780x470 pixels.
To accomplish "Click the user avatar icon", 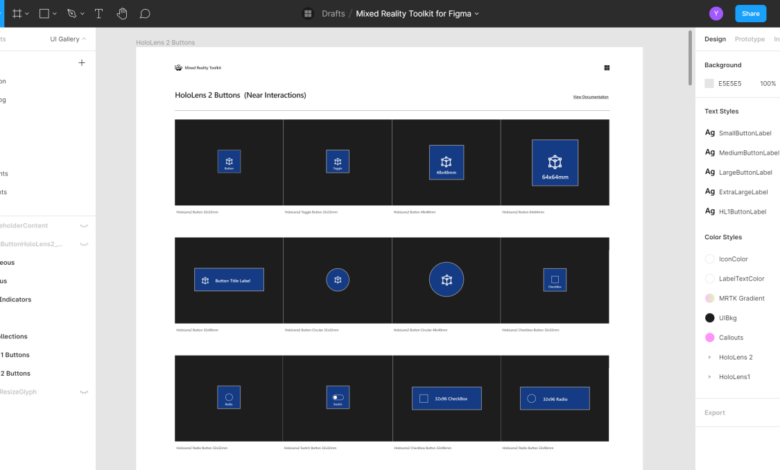I will tap(716, 14).
